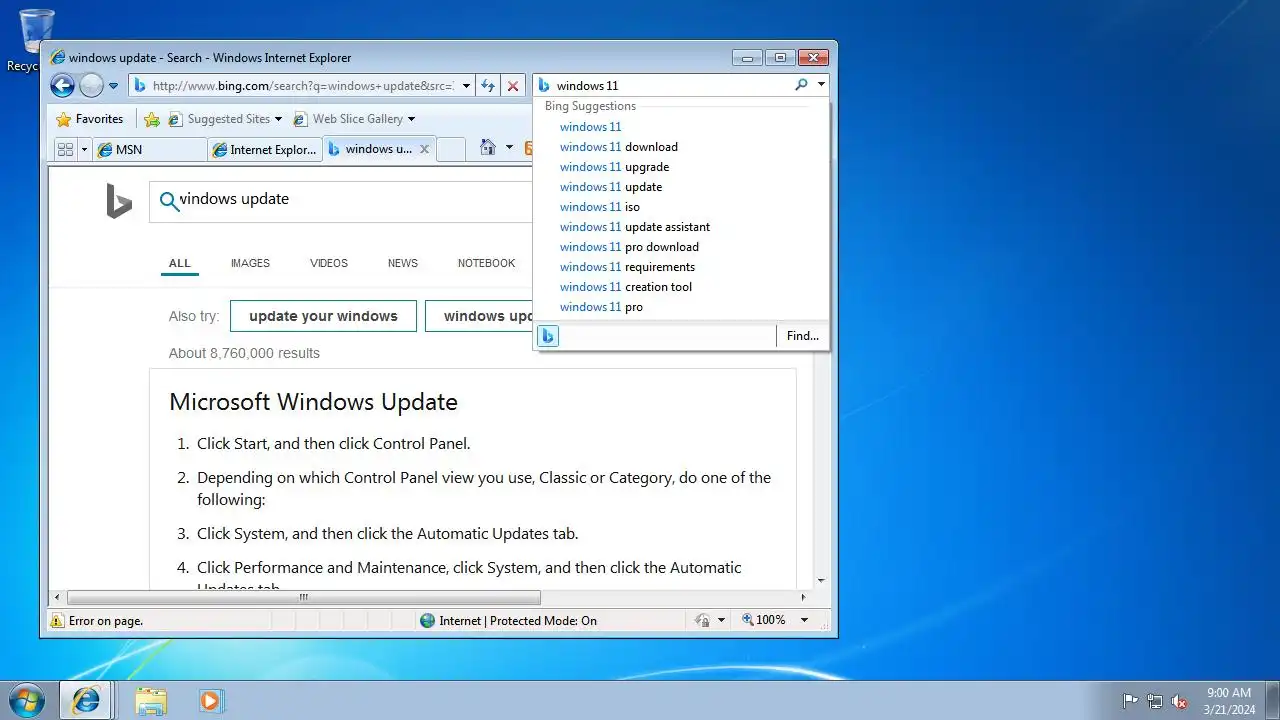Click the horizontal scrollbar thumb
The image size is (1280, 720).
(304, 598)
